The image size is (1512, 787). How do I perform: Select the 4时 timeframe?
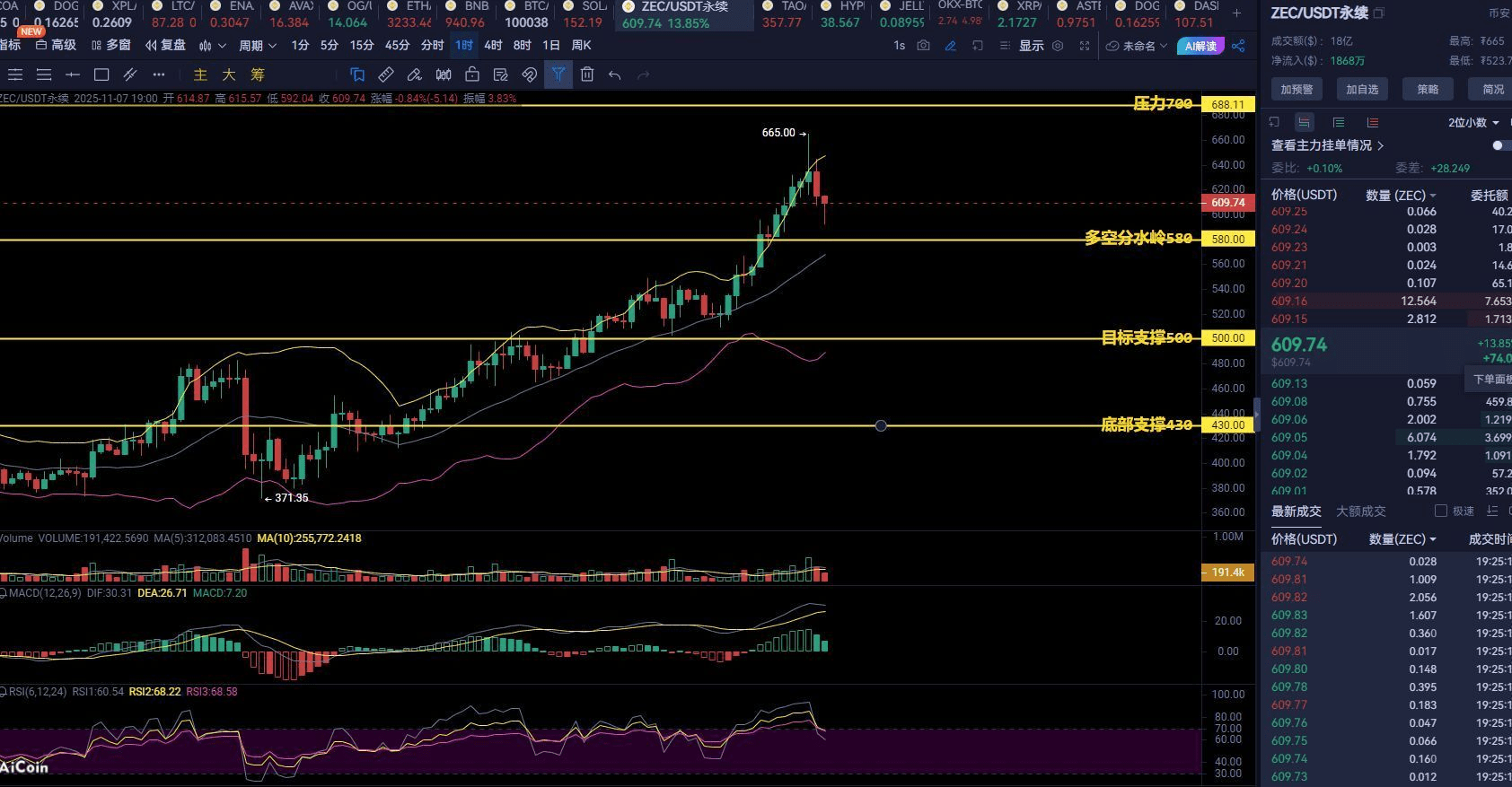pos(494,45)
